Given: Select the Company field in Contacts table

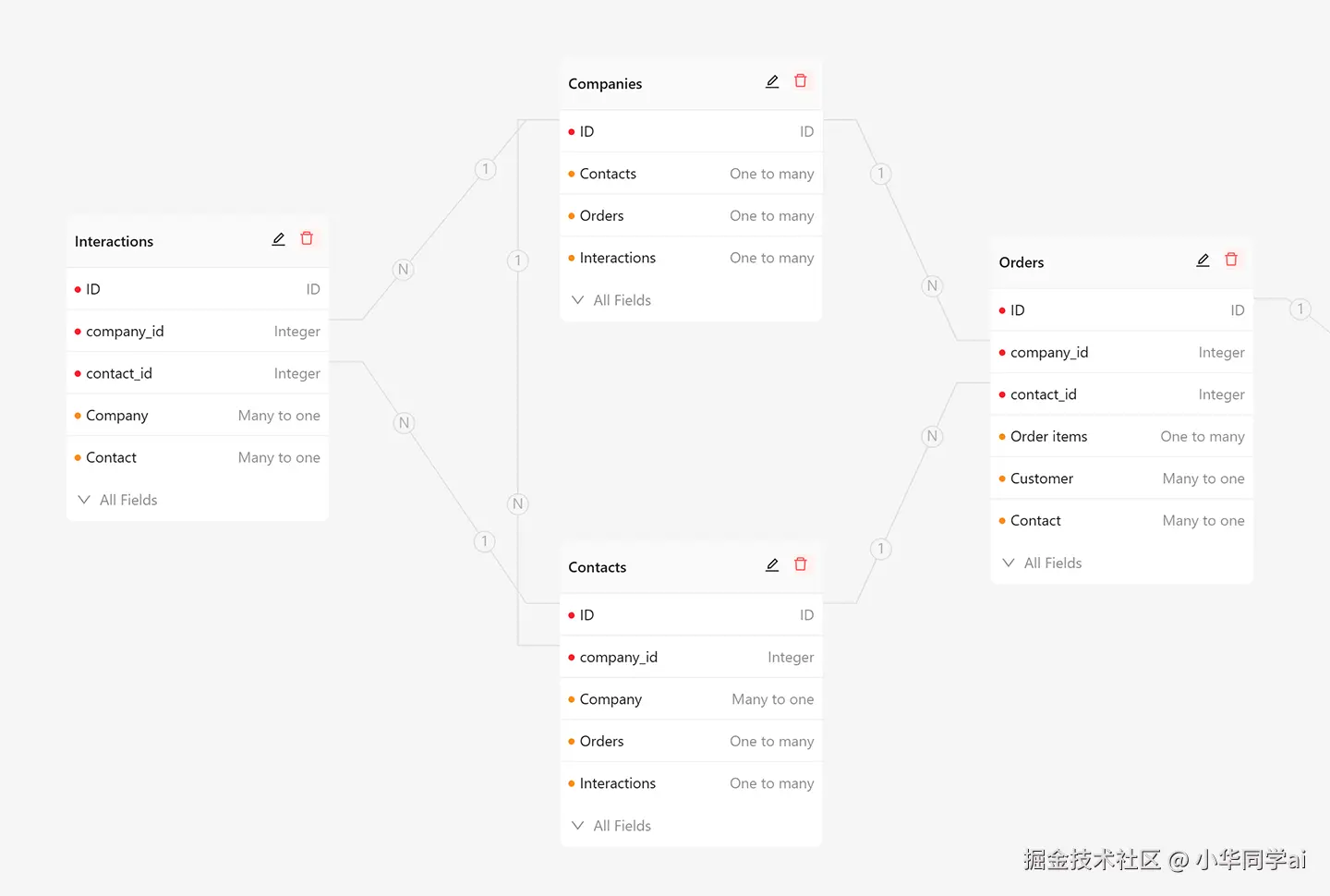Looking at the screenshot, I should (611, 699).
